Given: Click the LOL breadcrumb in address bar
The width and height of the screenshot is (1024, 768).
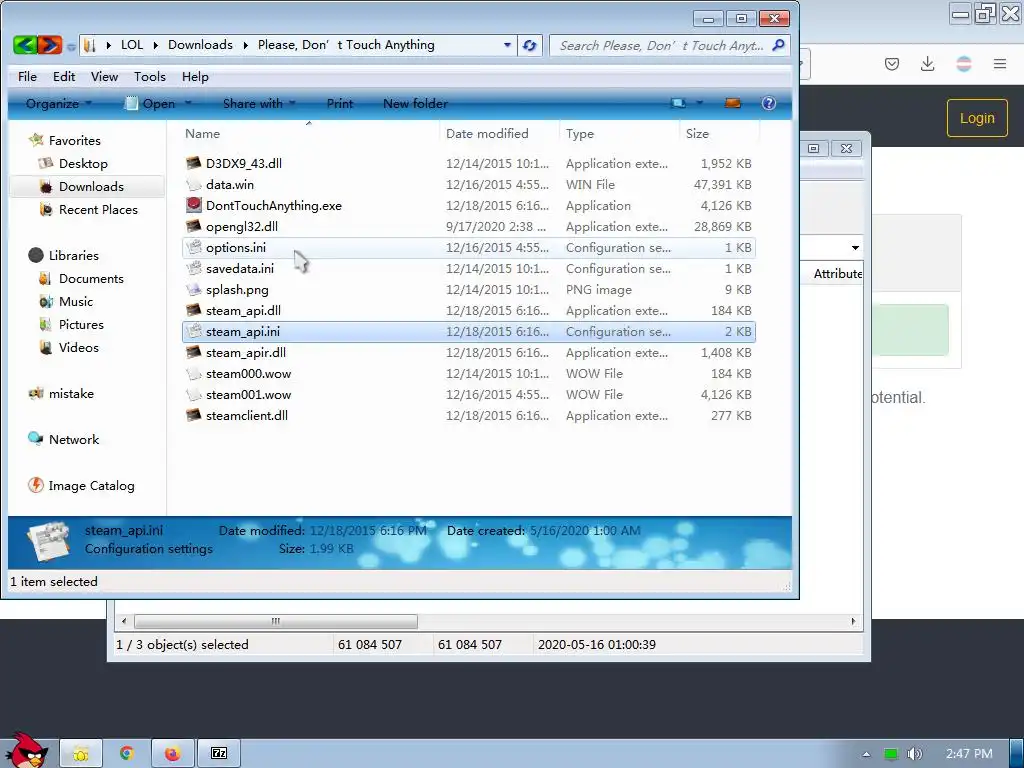Looking at the screenshot, I should point(132,45).
